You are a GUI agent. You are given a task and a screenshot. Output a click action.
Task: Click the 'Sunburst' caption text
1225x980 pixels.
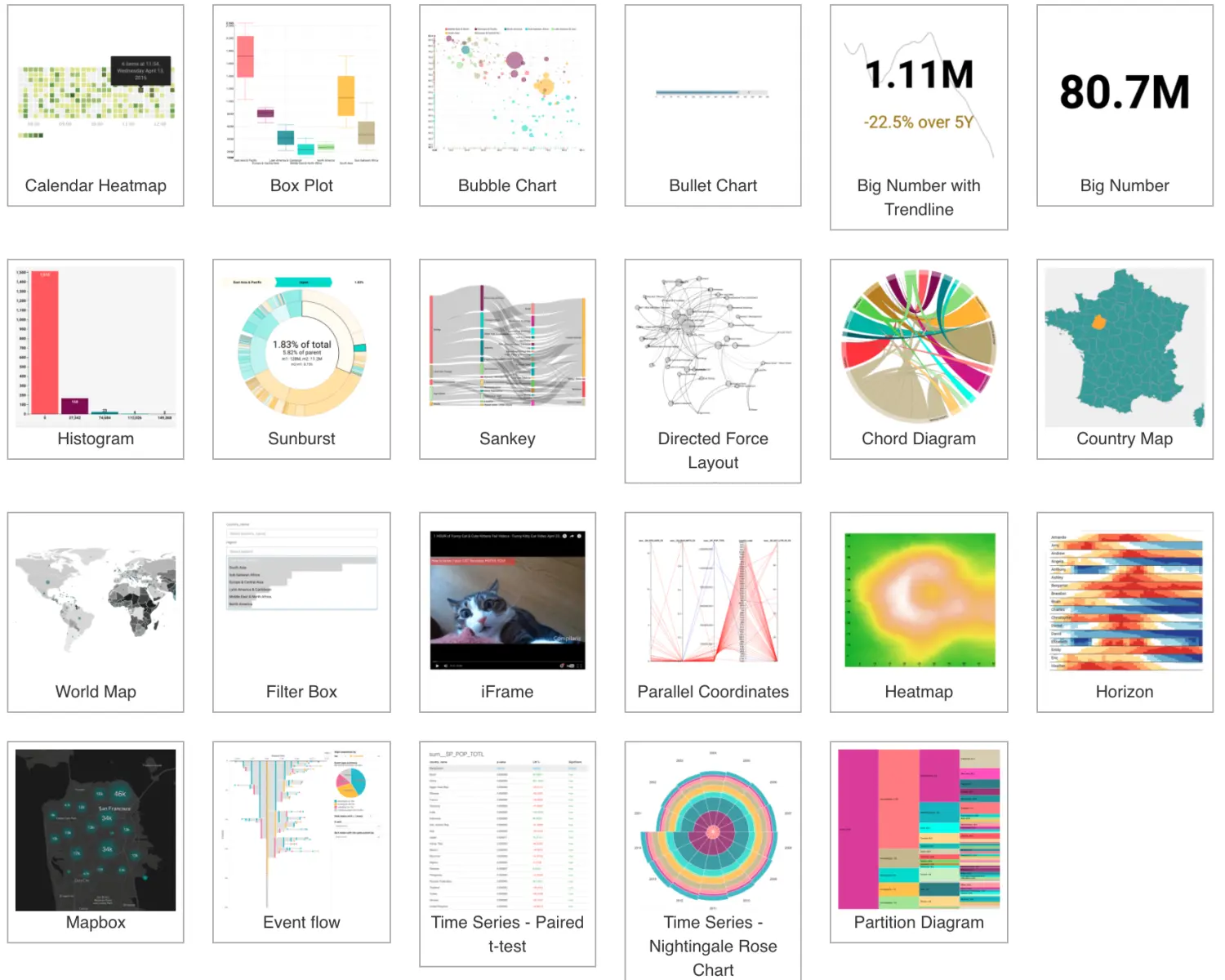[301, 439]
